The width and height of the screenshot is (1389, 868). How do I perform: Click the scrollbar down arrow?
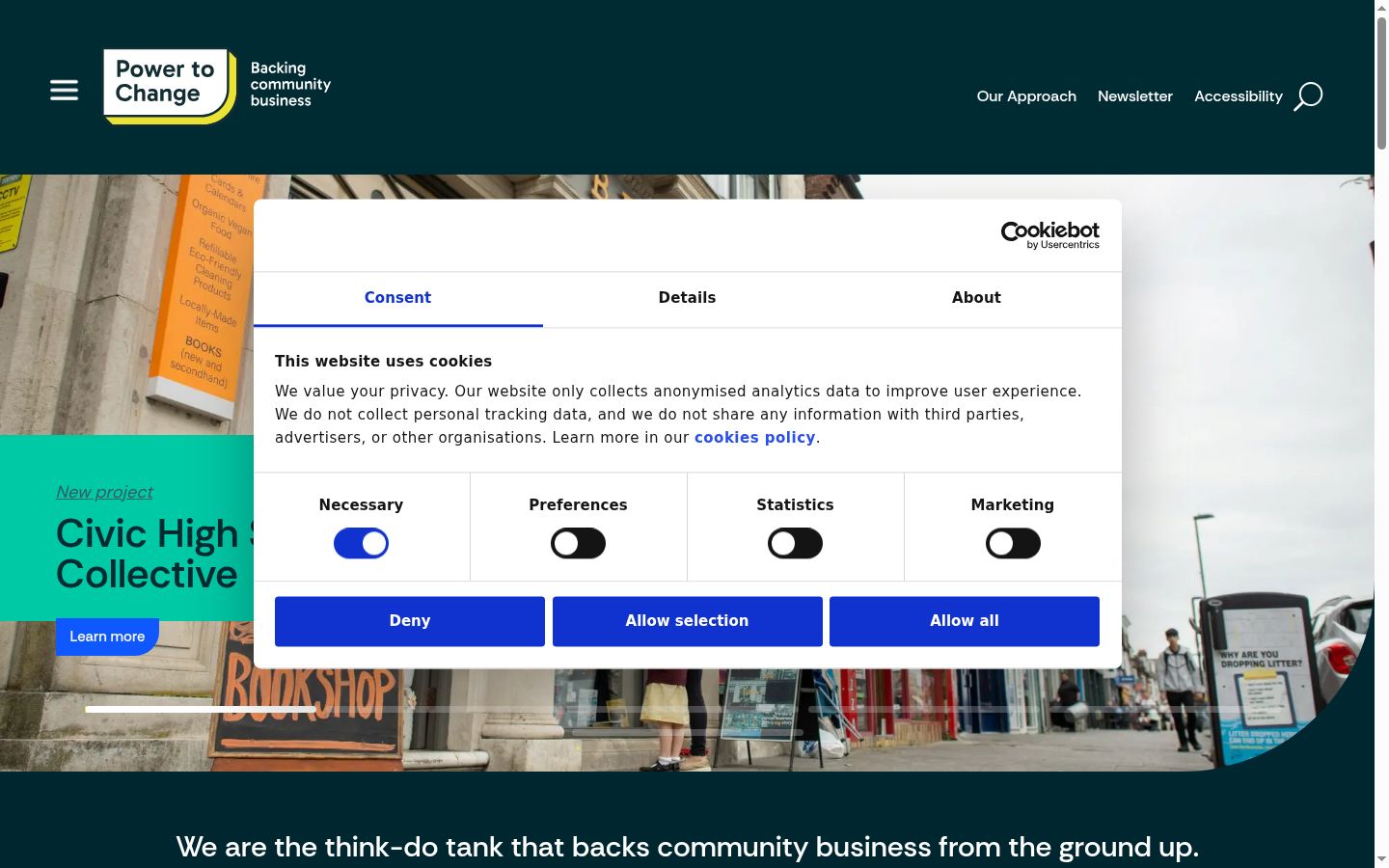pyautogui.click(x=1381, y=859)
